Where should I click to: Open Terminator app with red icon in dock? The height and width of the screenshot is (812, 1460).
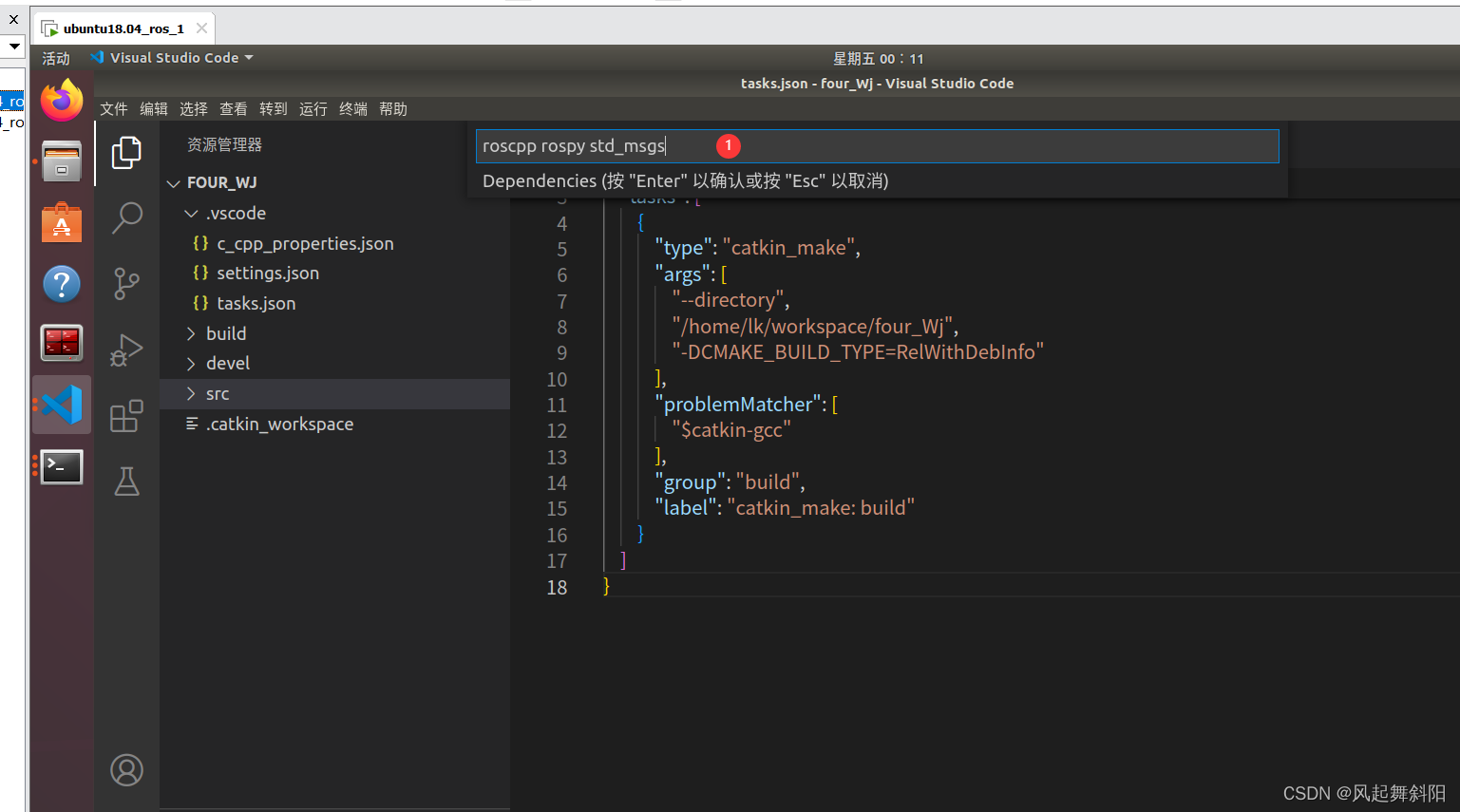pos(62,344)
